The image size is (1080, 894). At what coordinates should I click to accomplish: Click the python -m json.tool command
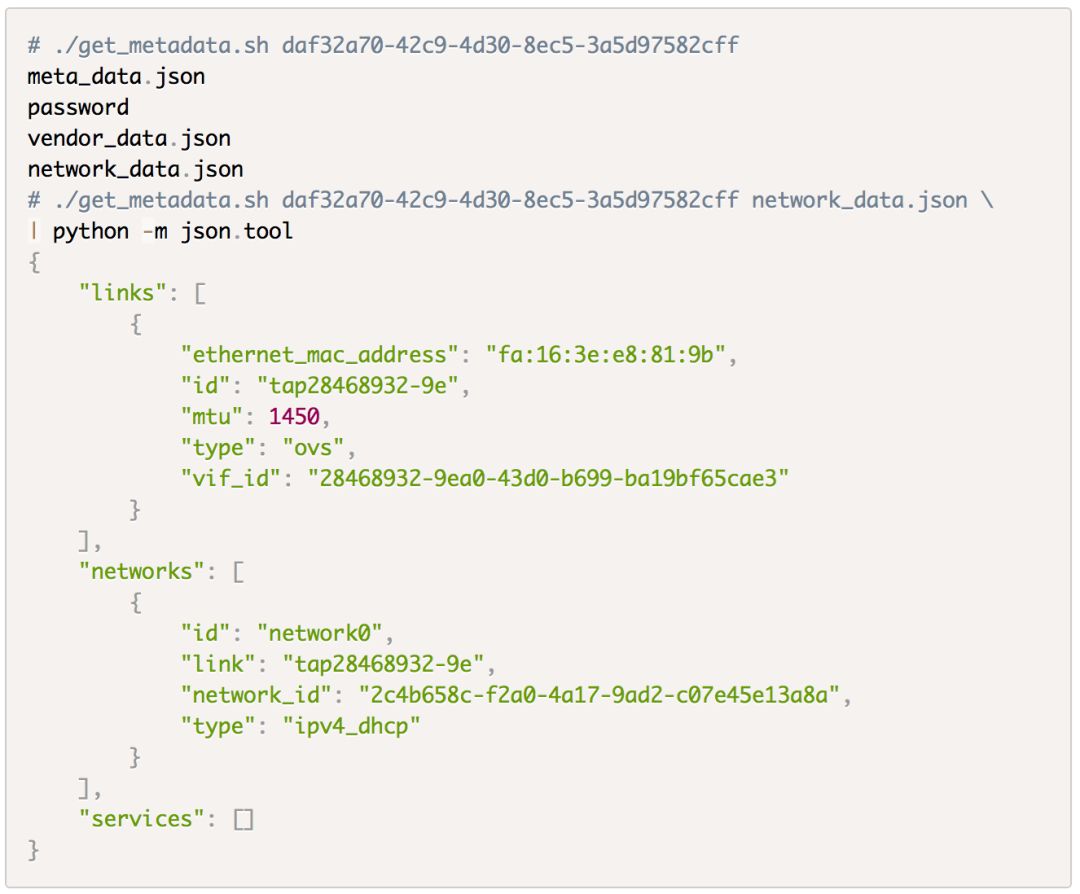pyautogui.click(x=172, y=231)
